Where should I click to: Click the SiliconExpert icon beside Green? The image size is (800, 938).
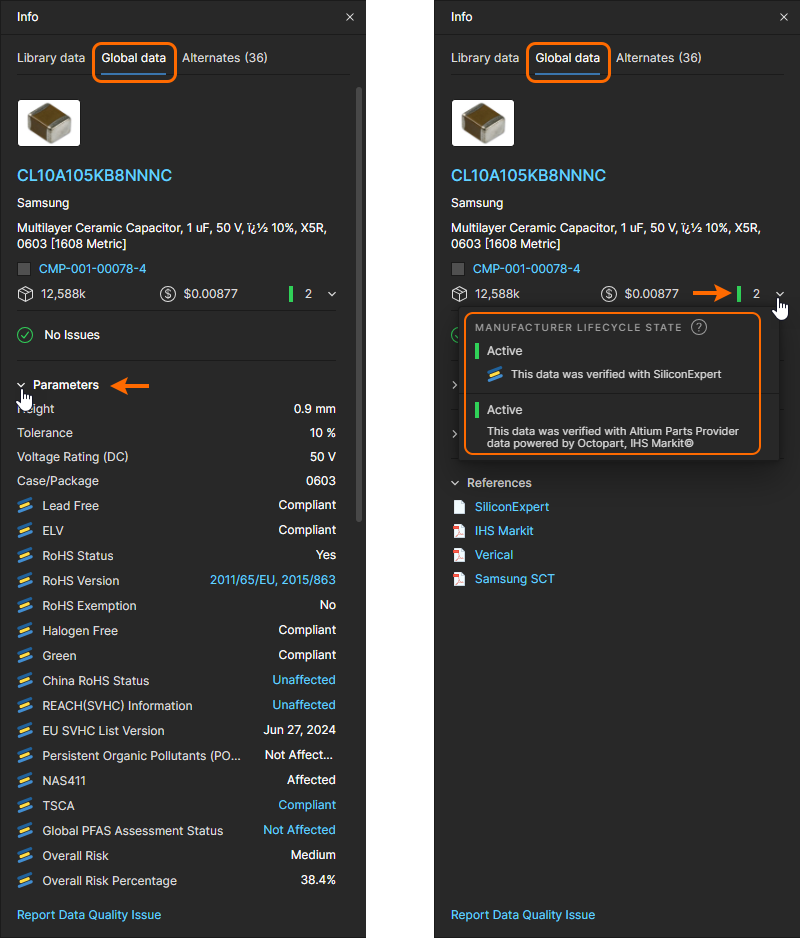click(x=25, y=656)
